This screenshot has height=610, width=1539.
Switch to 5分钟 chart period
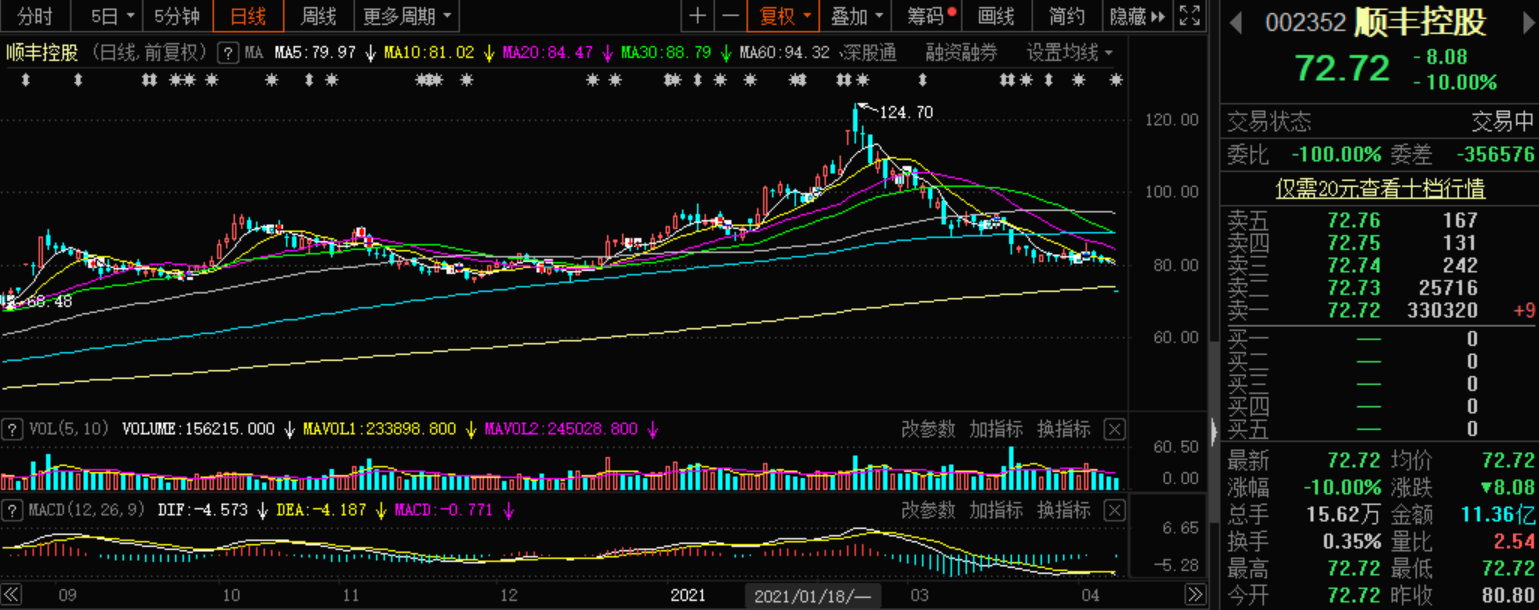[x=177, y=16]
